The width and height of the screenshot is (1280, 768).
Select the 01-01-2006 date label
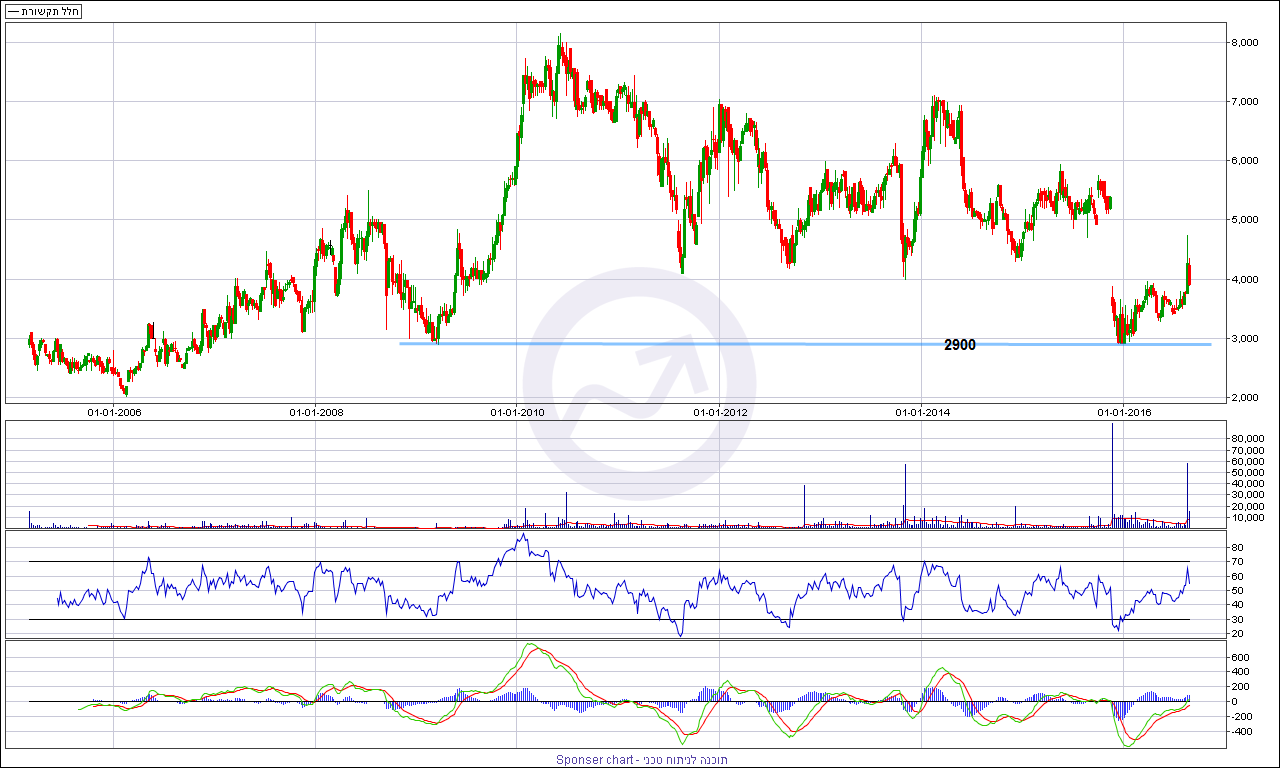click(x=114, y=412)
